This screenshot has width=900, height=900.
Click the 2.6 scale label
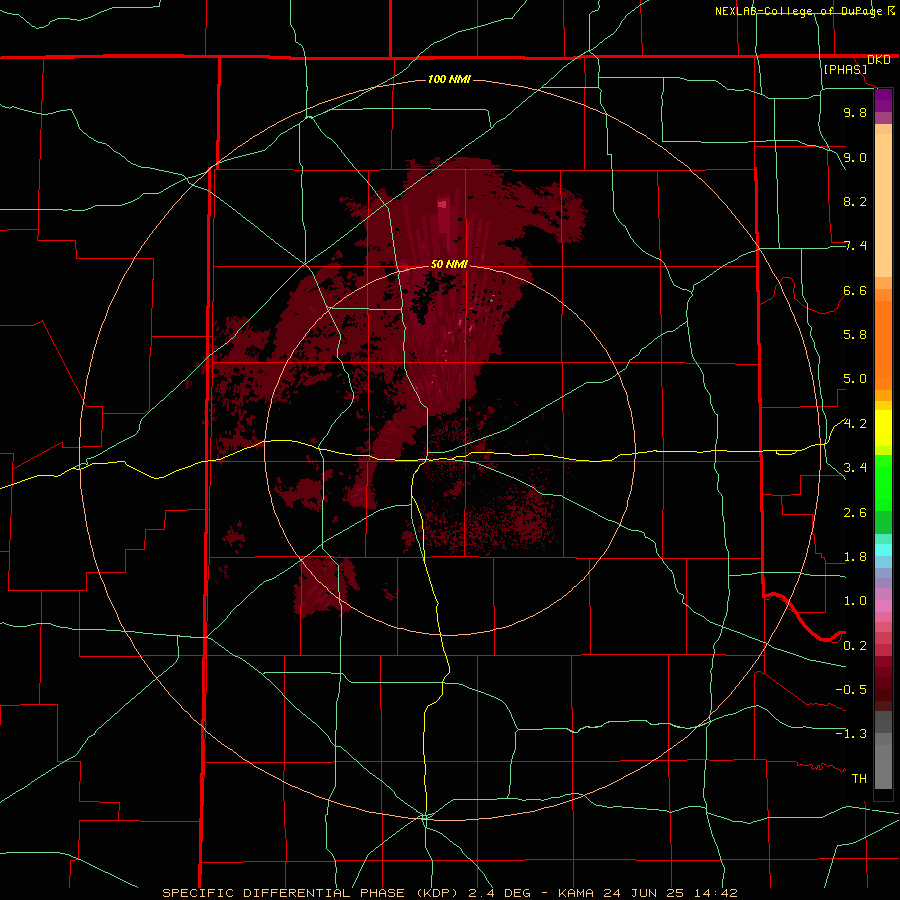click(855, 513)
